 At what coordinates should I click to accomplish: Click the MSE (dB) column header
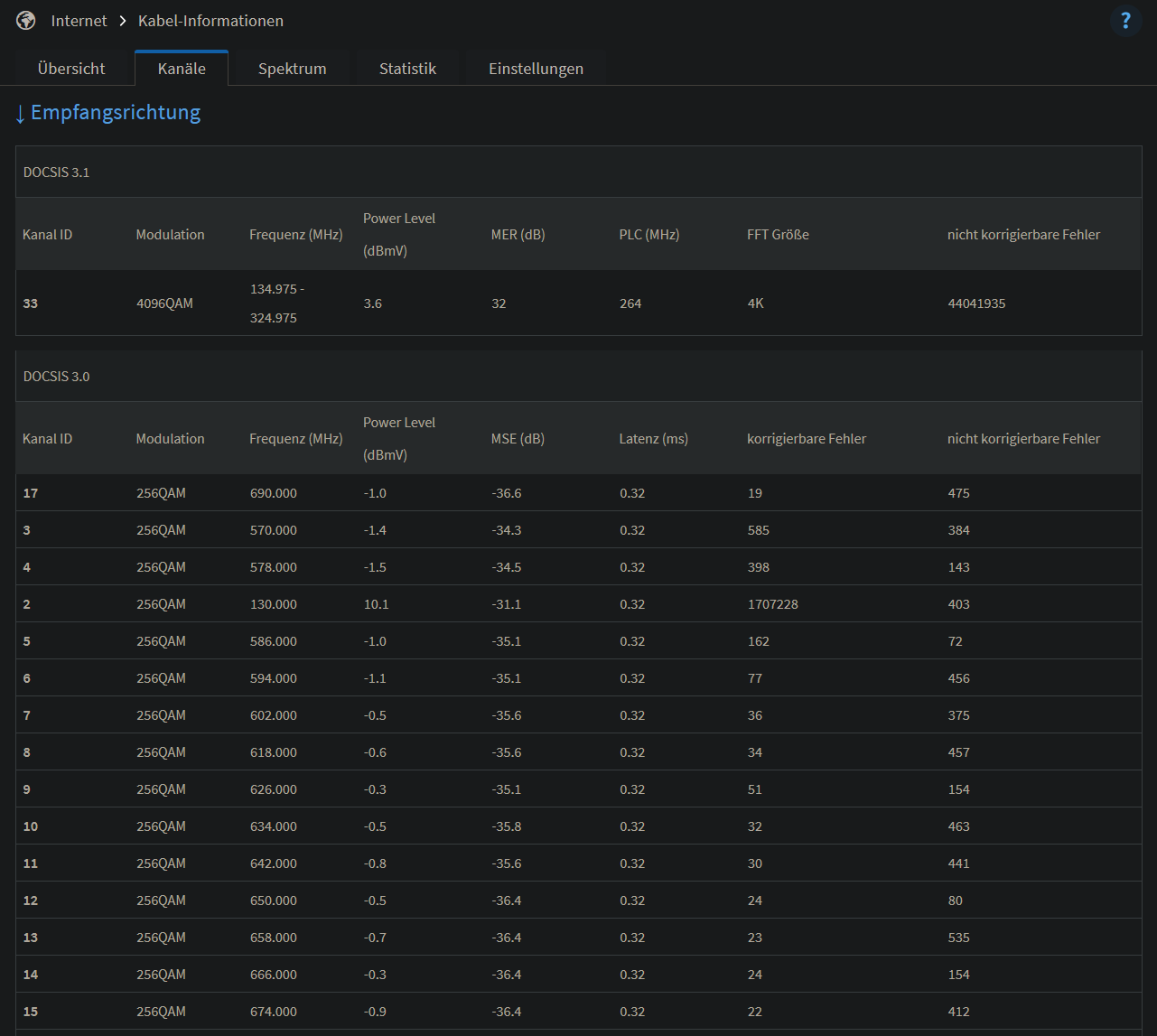(518, 439)
